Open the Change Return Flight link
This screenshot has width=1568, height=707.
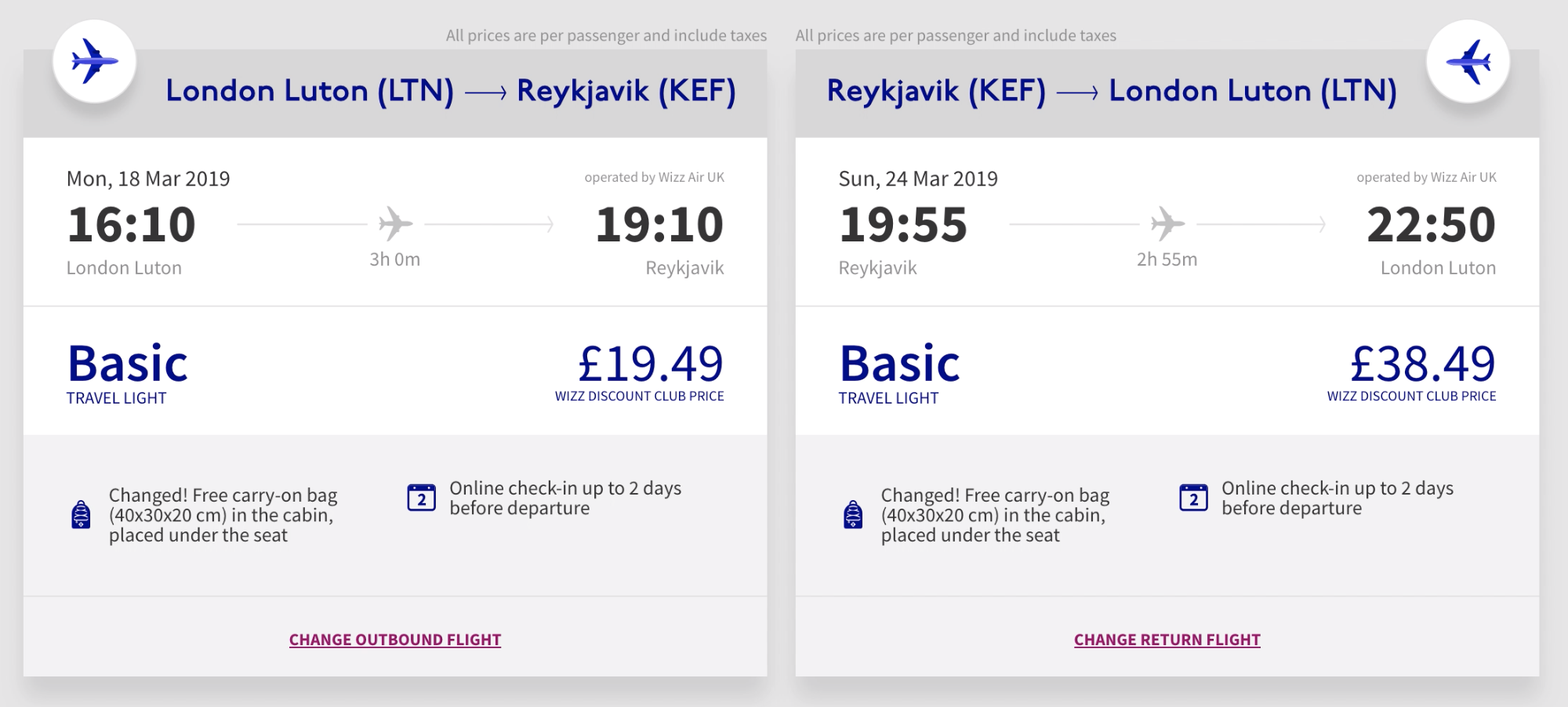pos(1167,640)
